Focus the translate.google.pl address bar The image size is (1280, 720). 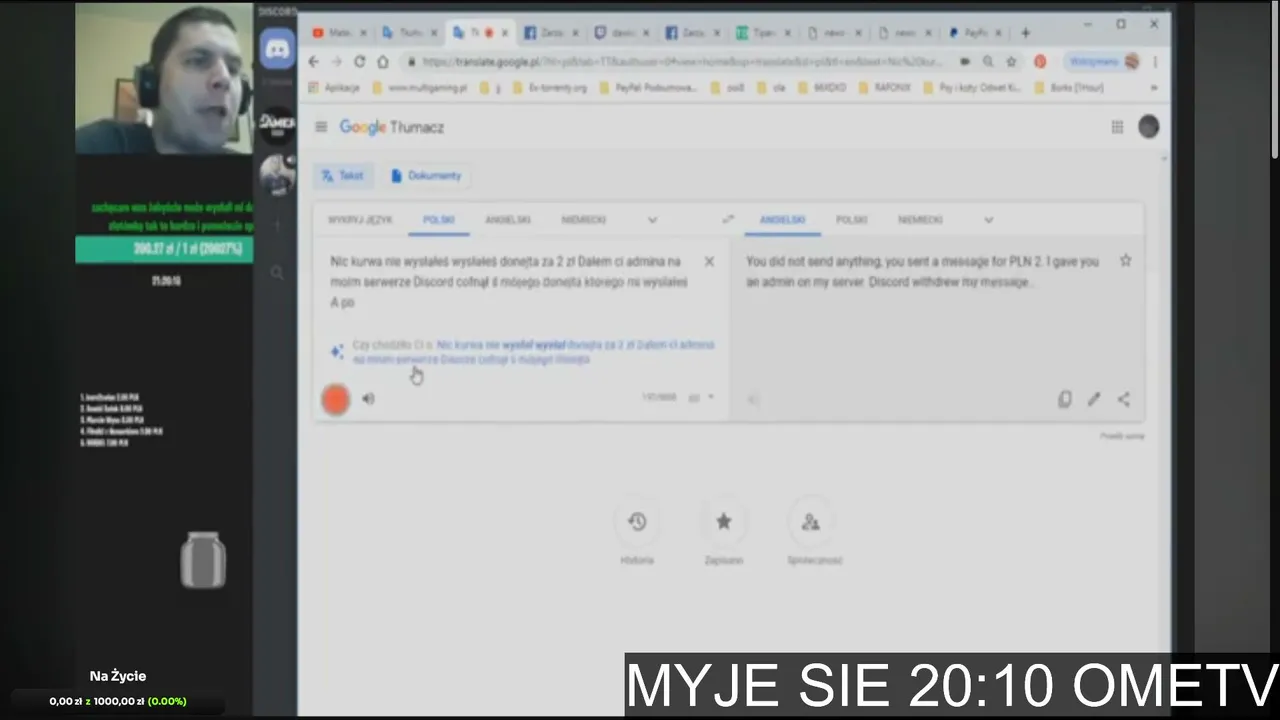point(680,61)
